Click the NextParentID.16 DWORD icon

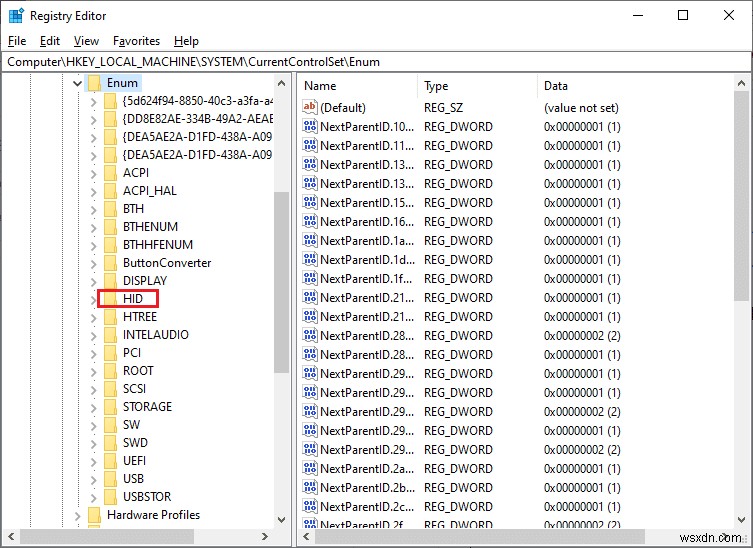tap(310, 221)
